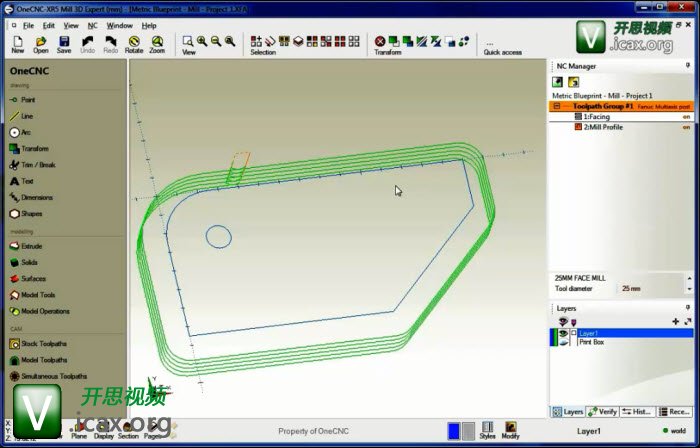Open Simultaneous Toolpaths in the CAM section
Screen dimensions: 700x448
(48, 376)
